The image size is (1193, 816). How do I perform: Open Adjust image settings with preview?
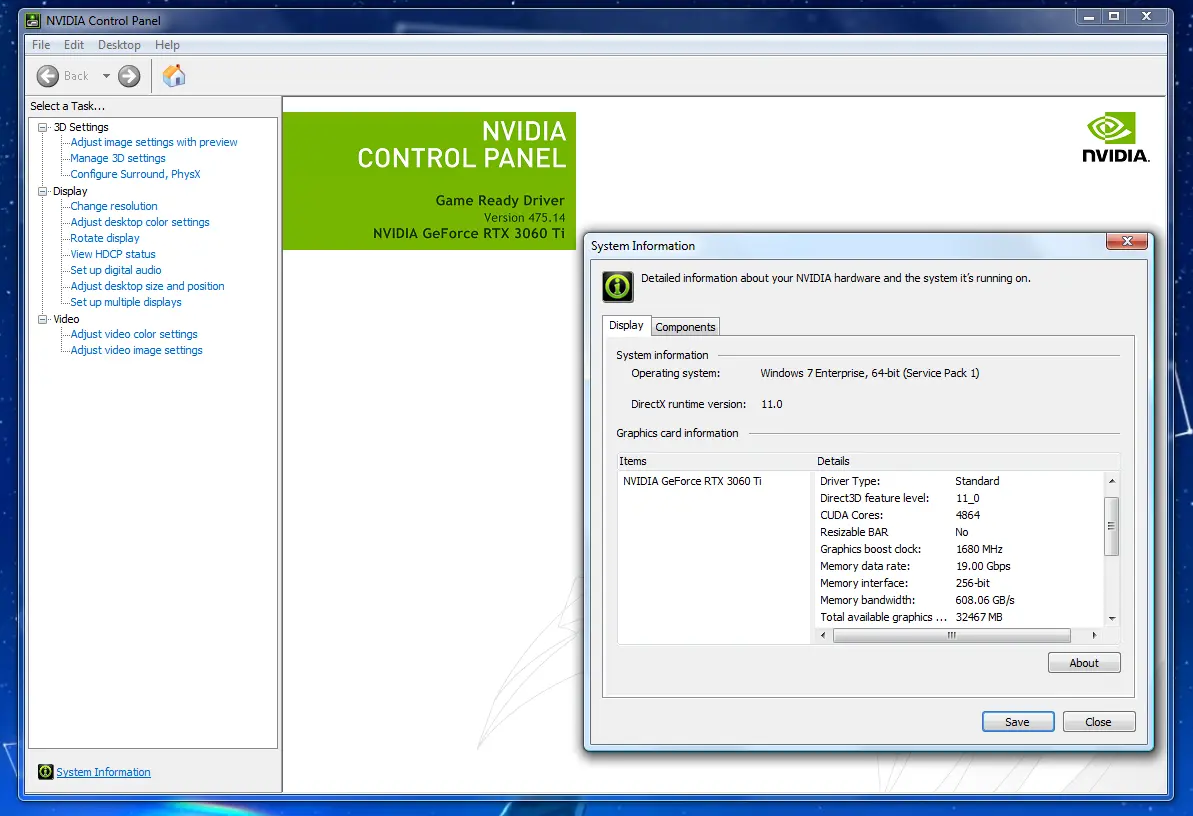click(x=154, y=142)
